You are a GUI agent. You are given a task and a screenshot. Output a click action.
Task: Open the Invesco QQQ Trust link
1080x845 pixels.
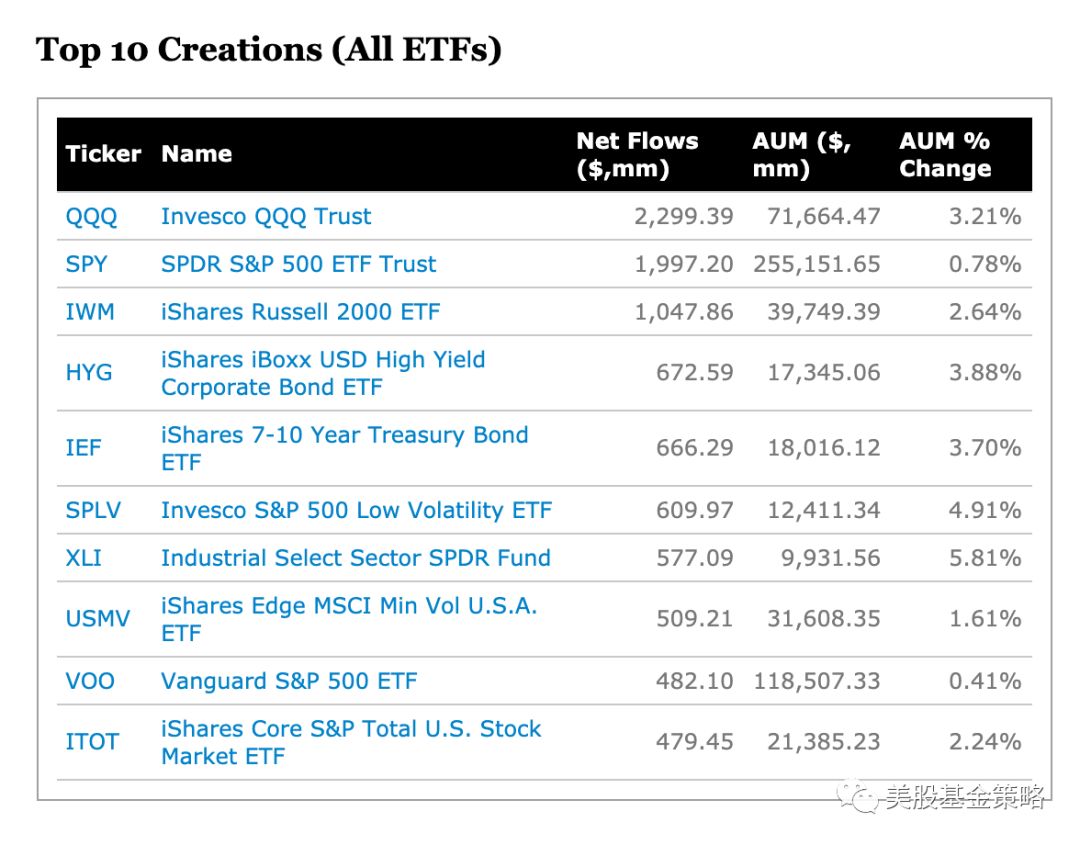(266, 216)
